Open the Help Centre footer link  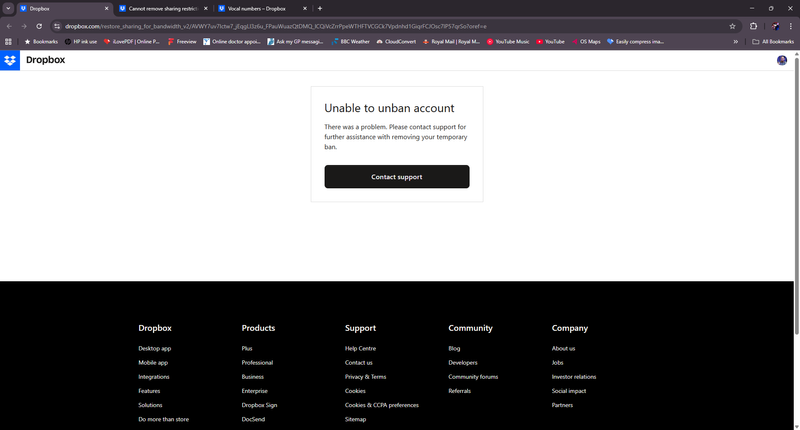point(360,348)
